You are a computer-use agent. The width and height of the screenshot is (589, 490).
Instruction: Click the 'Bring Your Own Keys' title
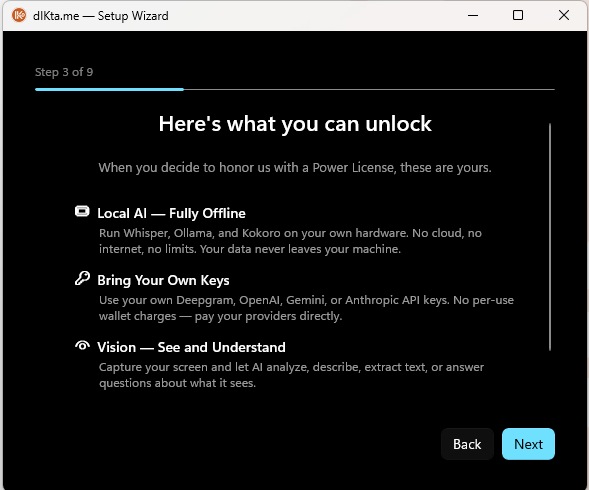163,280
